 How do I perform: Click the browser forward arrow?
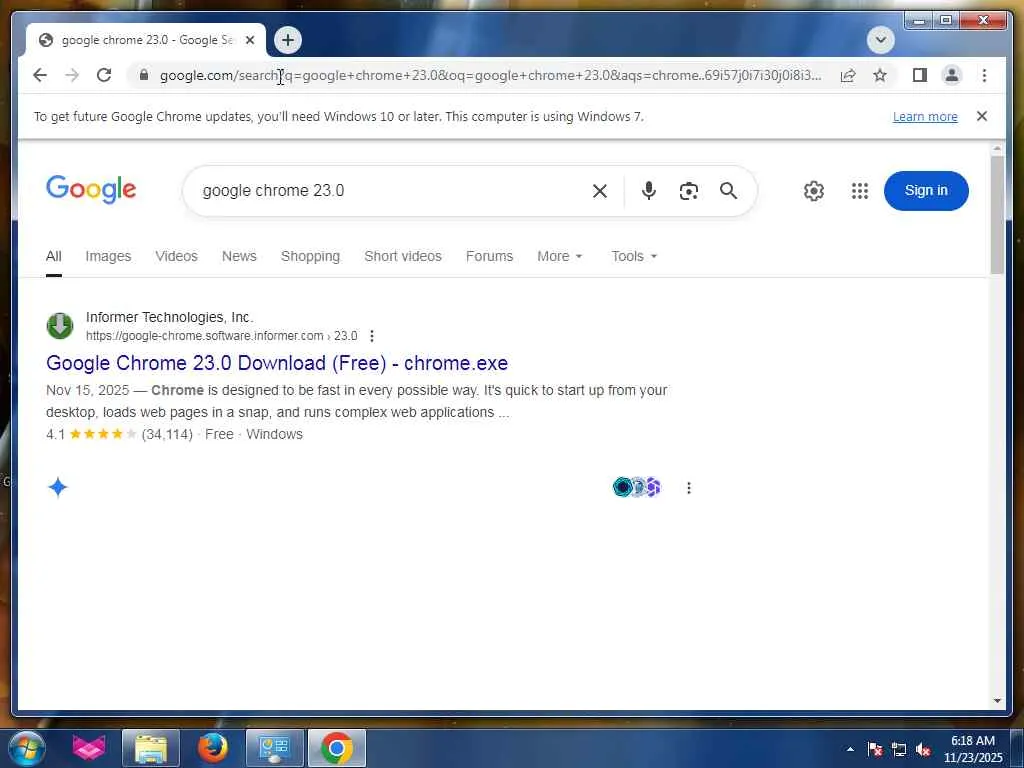[72, 75]
